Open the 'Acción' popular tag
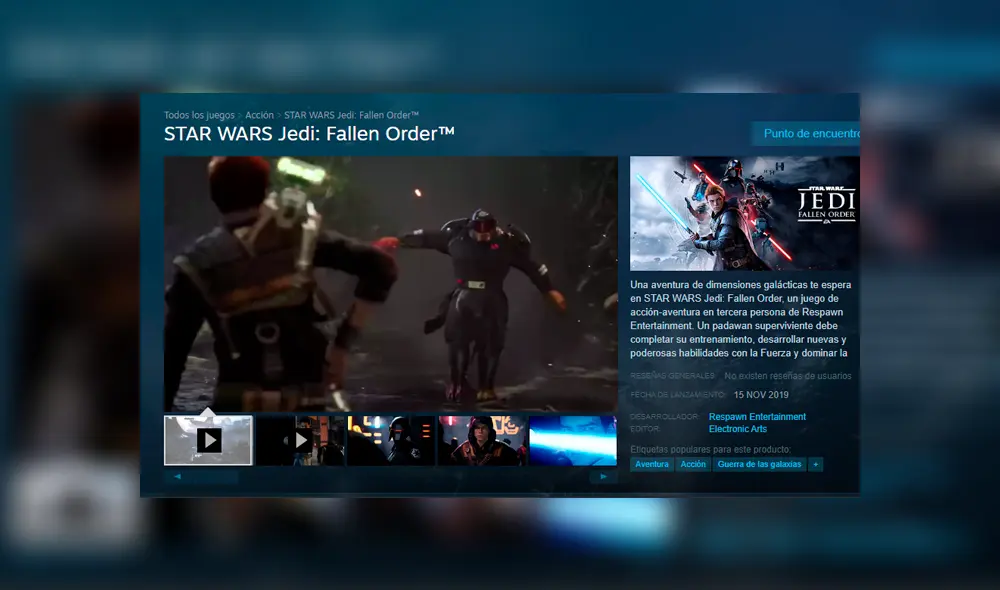 click(x=693, y=464)
